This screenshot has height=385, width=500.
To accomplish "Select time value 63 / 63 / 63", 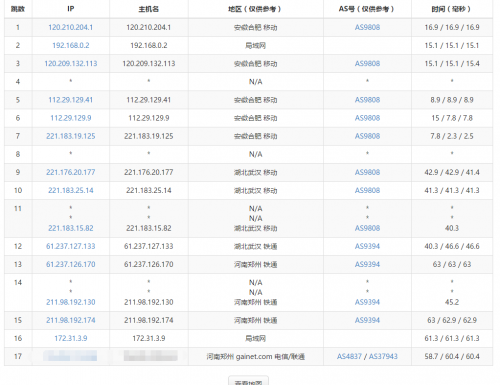I will (452, 264).
